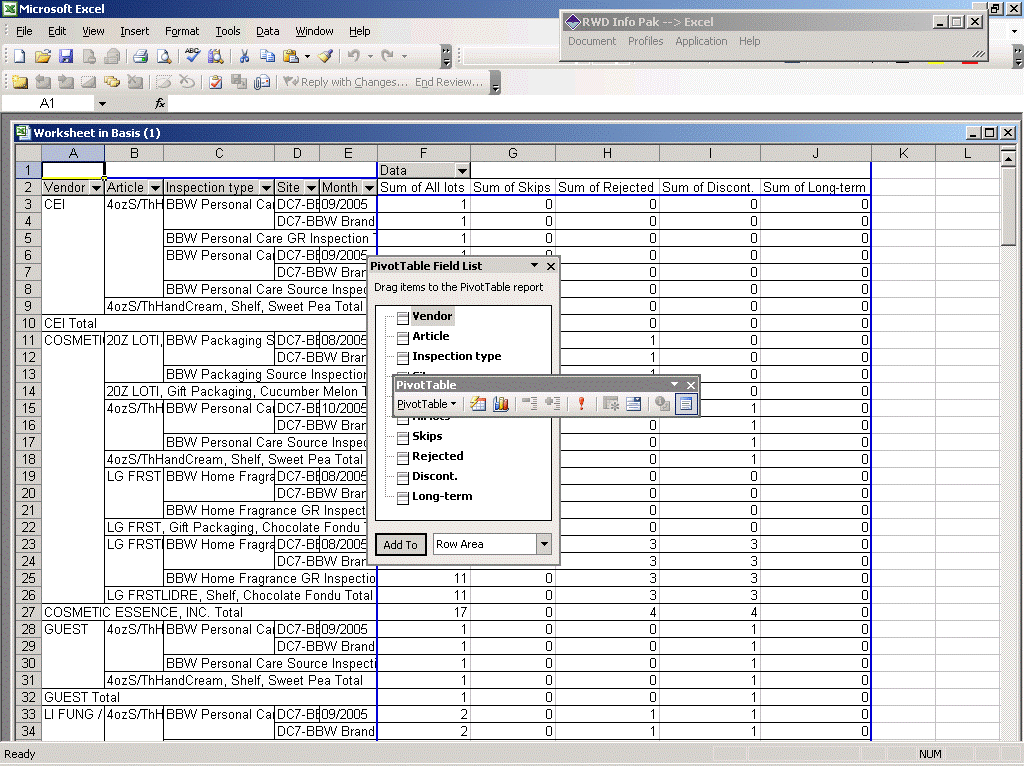Image resolution: width=1024 pixels, height=766 pixels.
Task: Click the Create Outlook Task clipboard icon
Action: point(216,82)
